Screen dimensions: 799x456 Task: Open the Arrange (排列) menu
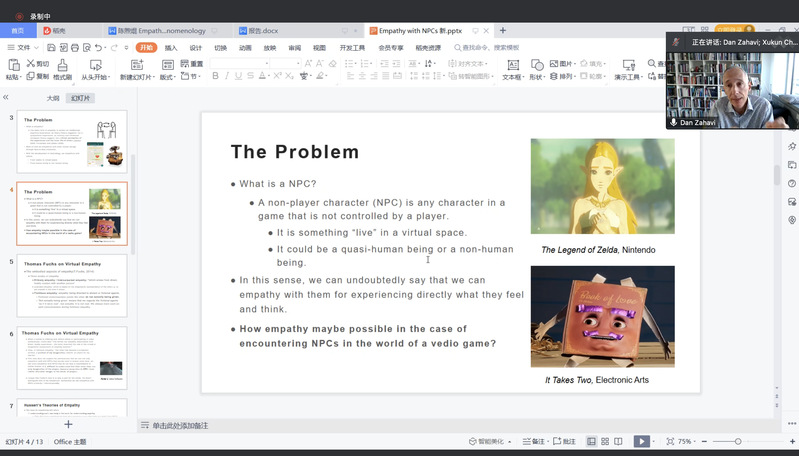coord(563,76)
